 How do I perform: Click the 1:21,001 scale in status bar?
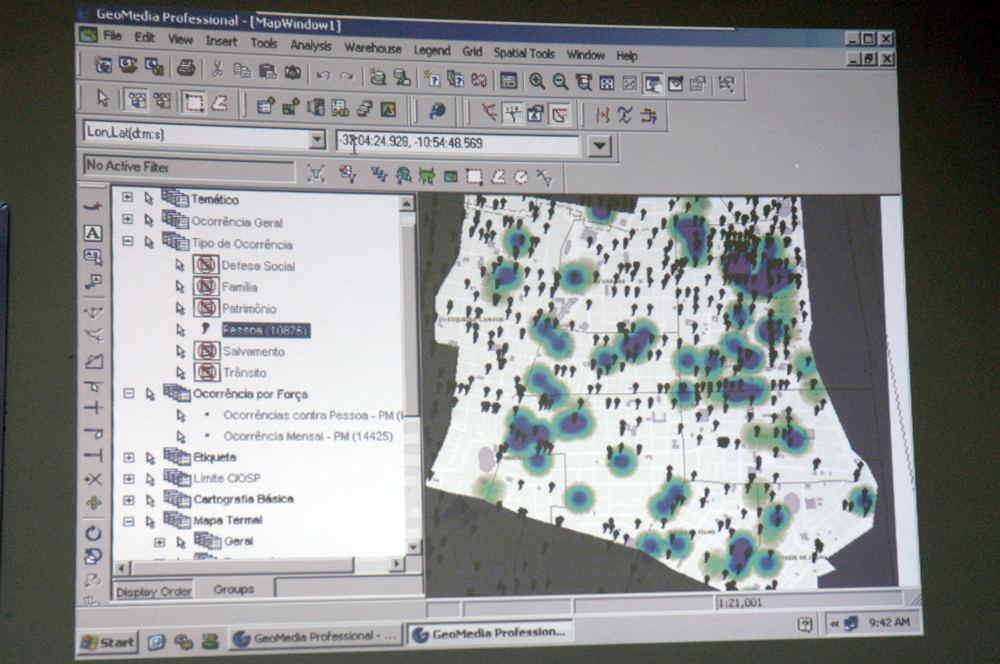(x=739, y=603)
